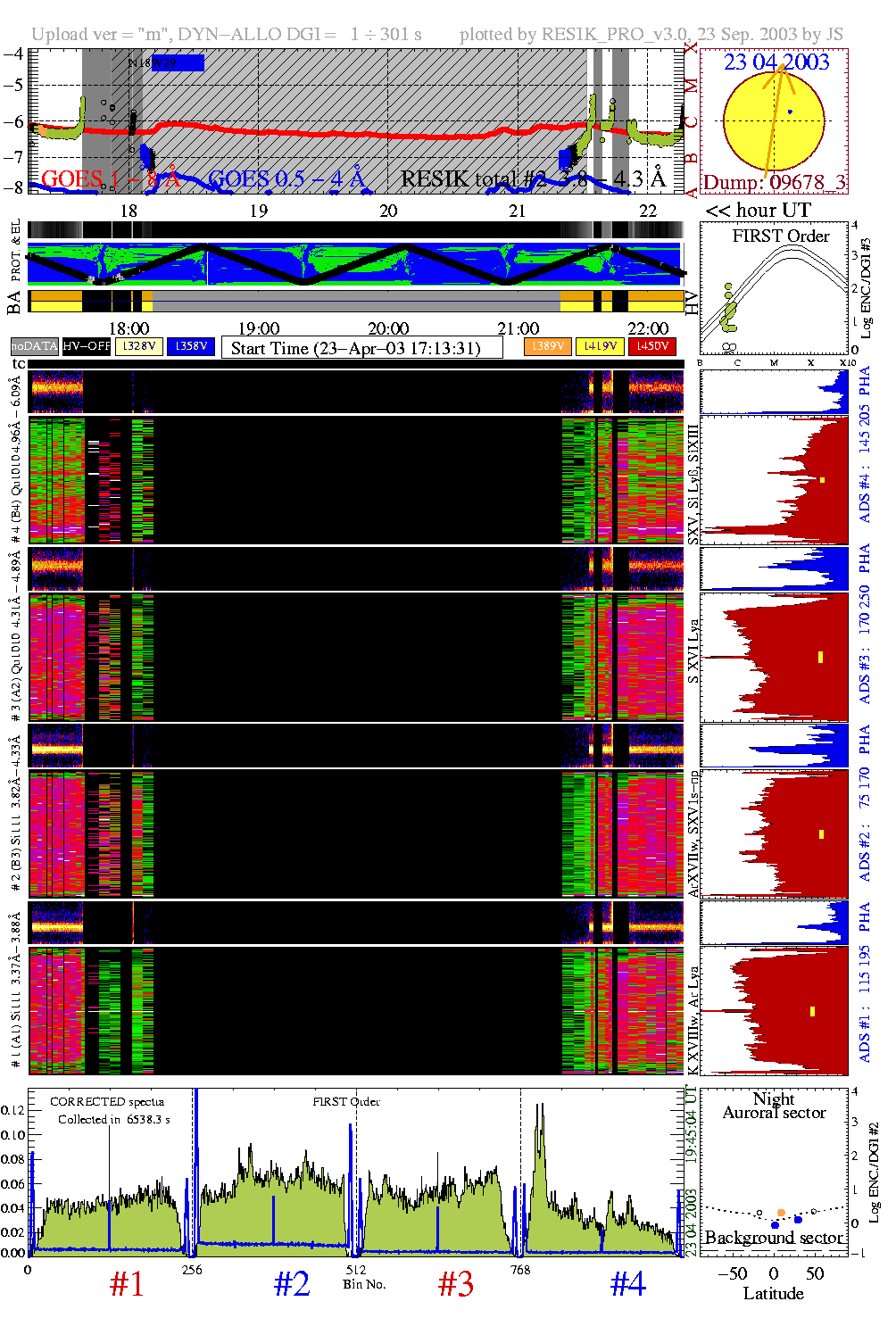The width and height of the screenshot is (896, 1318).
Task: Click the noDATA legend box
Action: point(35,346)
